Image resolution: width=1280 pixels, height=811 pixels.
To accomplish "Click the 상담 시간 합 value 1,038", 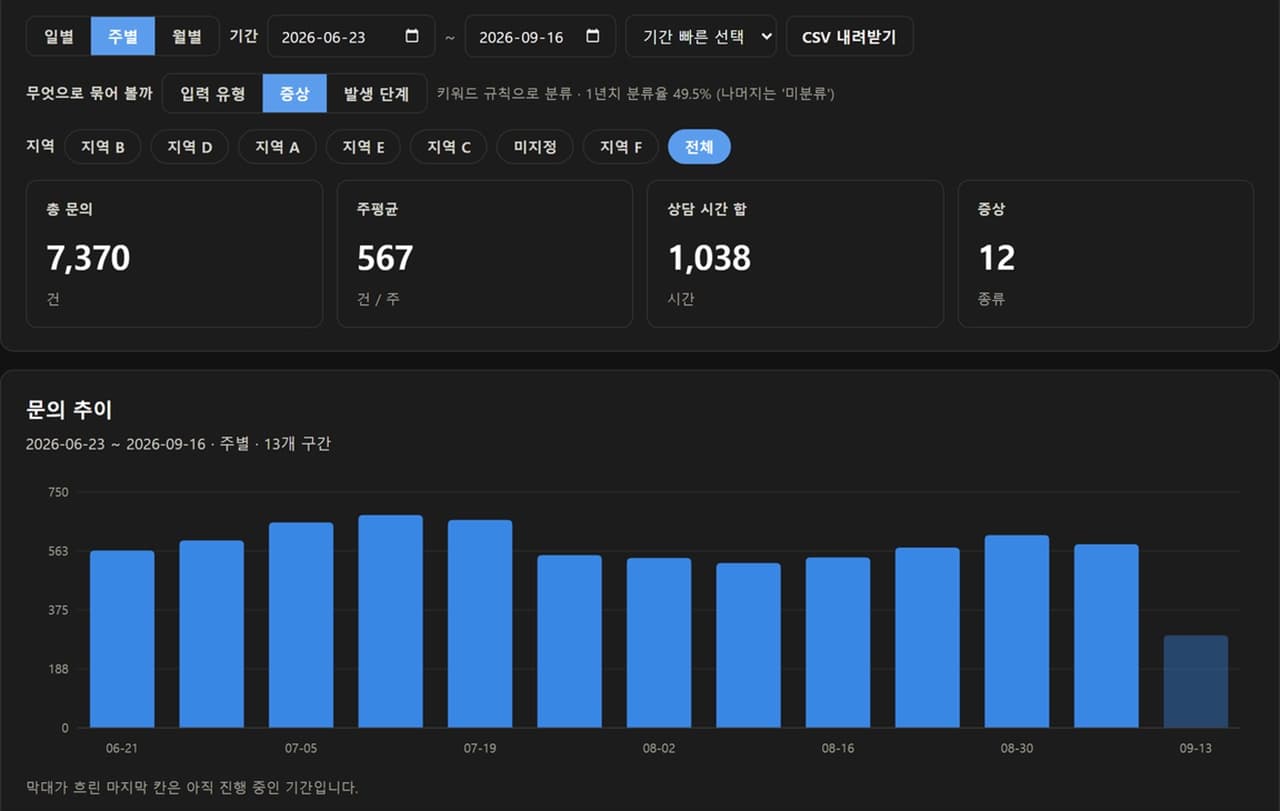I will point(709,258).
